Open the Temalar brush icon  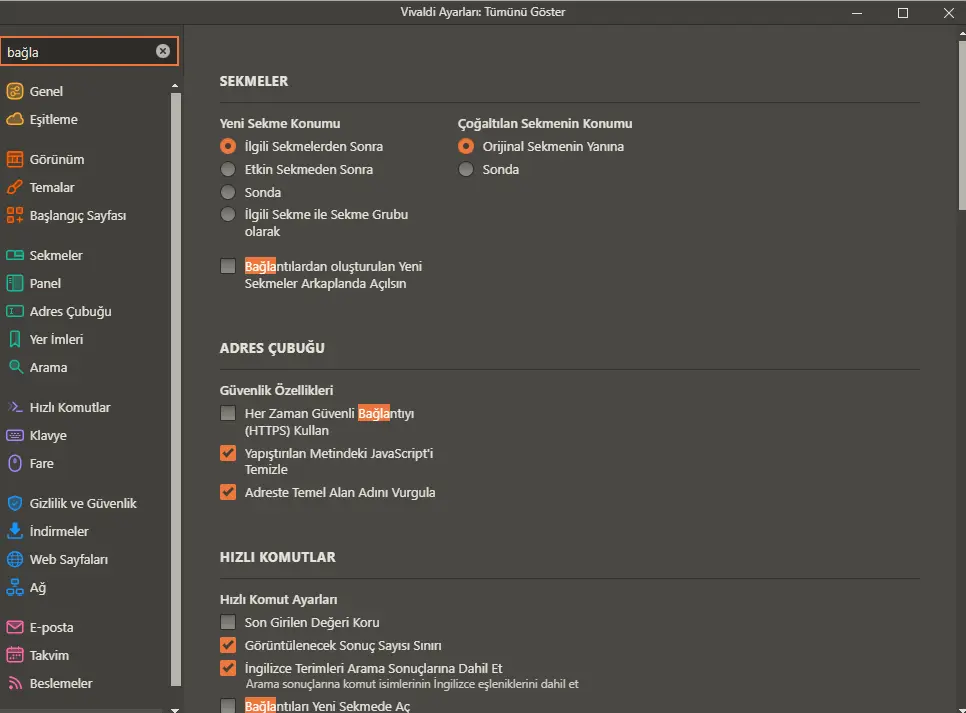point(15,187)
